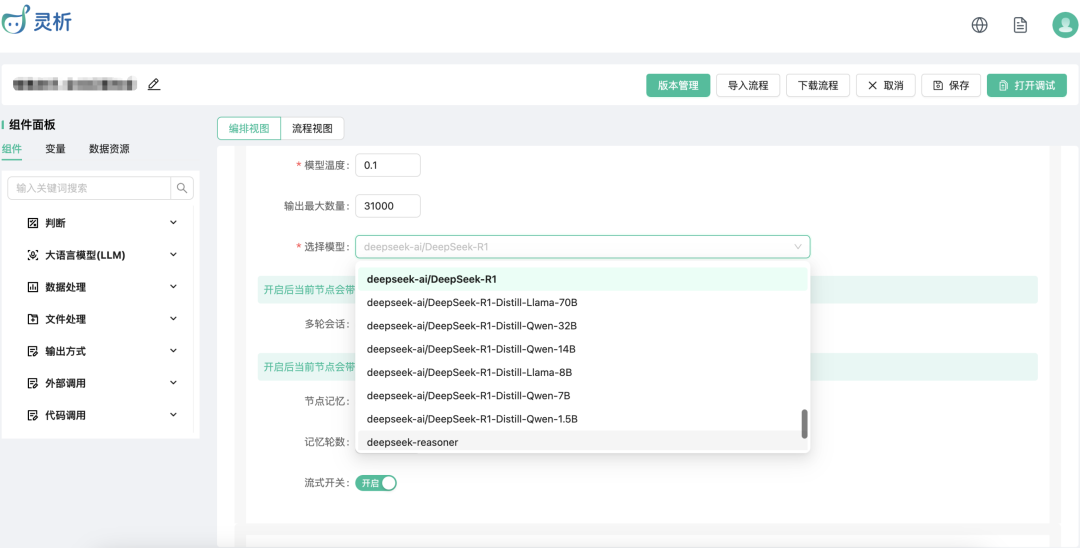The width and height of the screenshot is (1080, 548).
Task: Select DeepSeek-R1-Distill-Llama-8B option
Action: 583,372
